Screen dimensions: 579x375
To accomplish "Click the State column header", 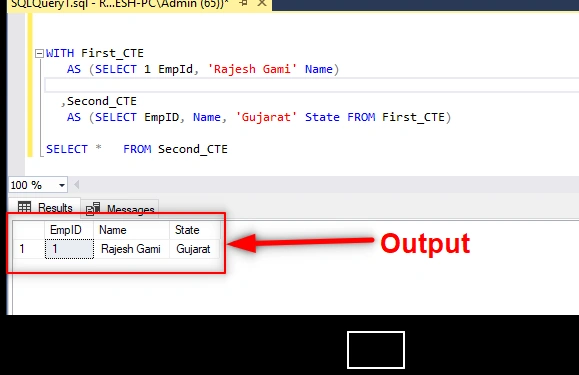I will (195, 230).
